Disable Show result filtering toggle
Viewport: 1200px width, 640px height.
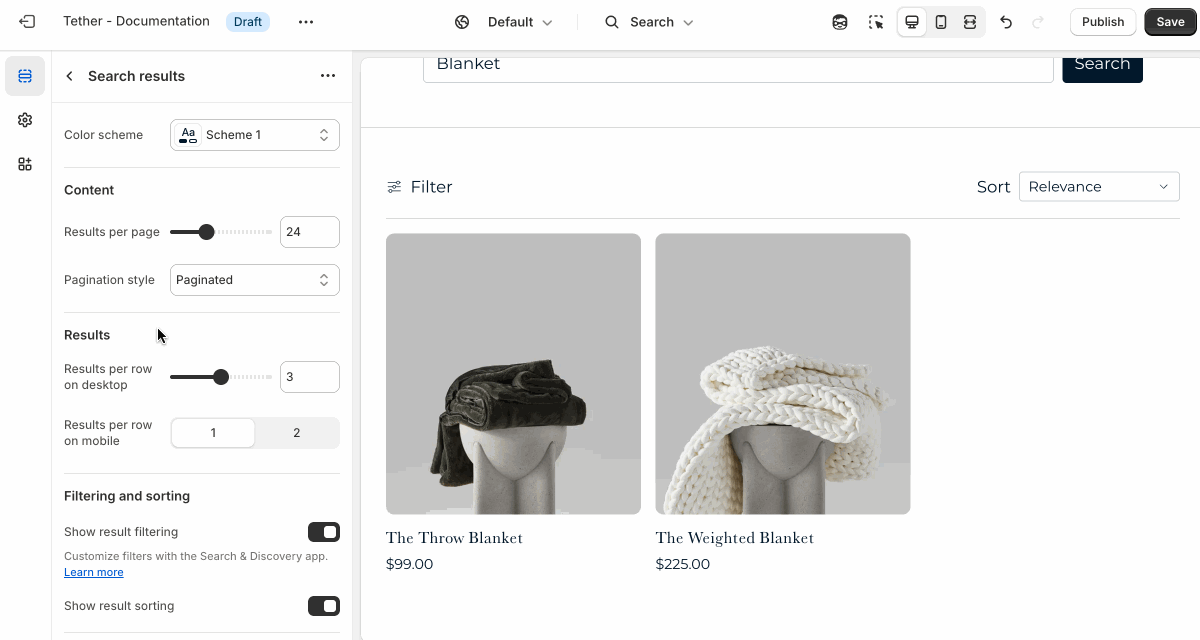(324, 532)
